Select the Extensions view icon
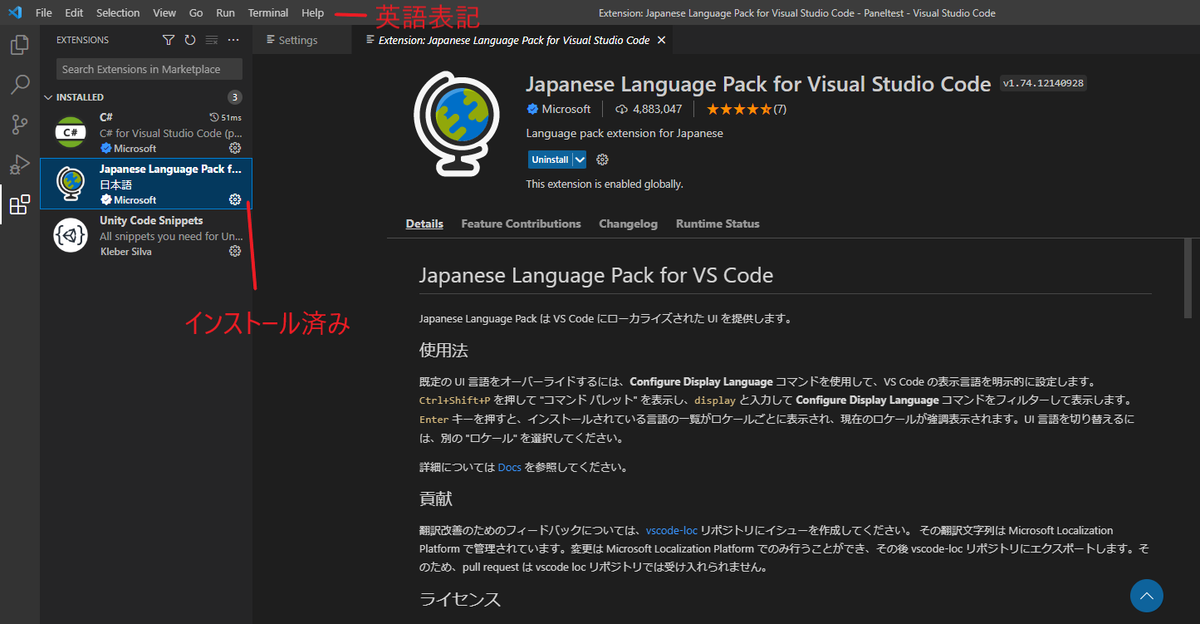 (19, 205)
